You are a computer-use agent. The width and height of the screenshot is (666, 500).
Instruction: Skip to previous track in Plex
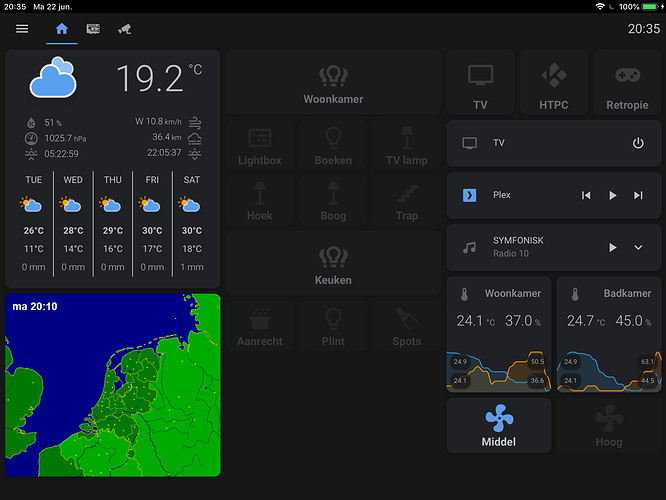[x=586, y=195]
